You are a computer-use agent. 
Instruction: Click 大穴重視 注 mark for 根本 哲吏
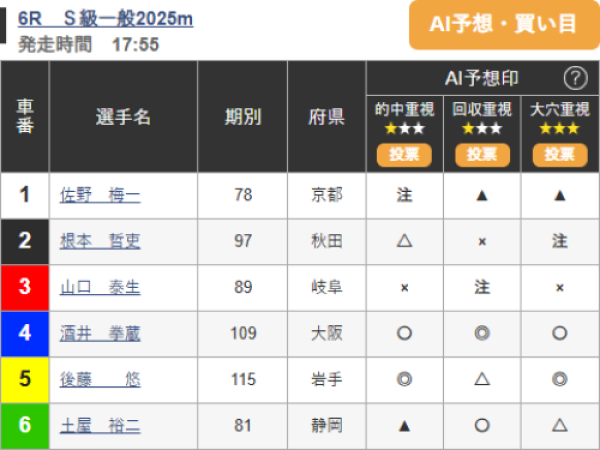click(560, 241)
